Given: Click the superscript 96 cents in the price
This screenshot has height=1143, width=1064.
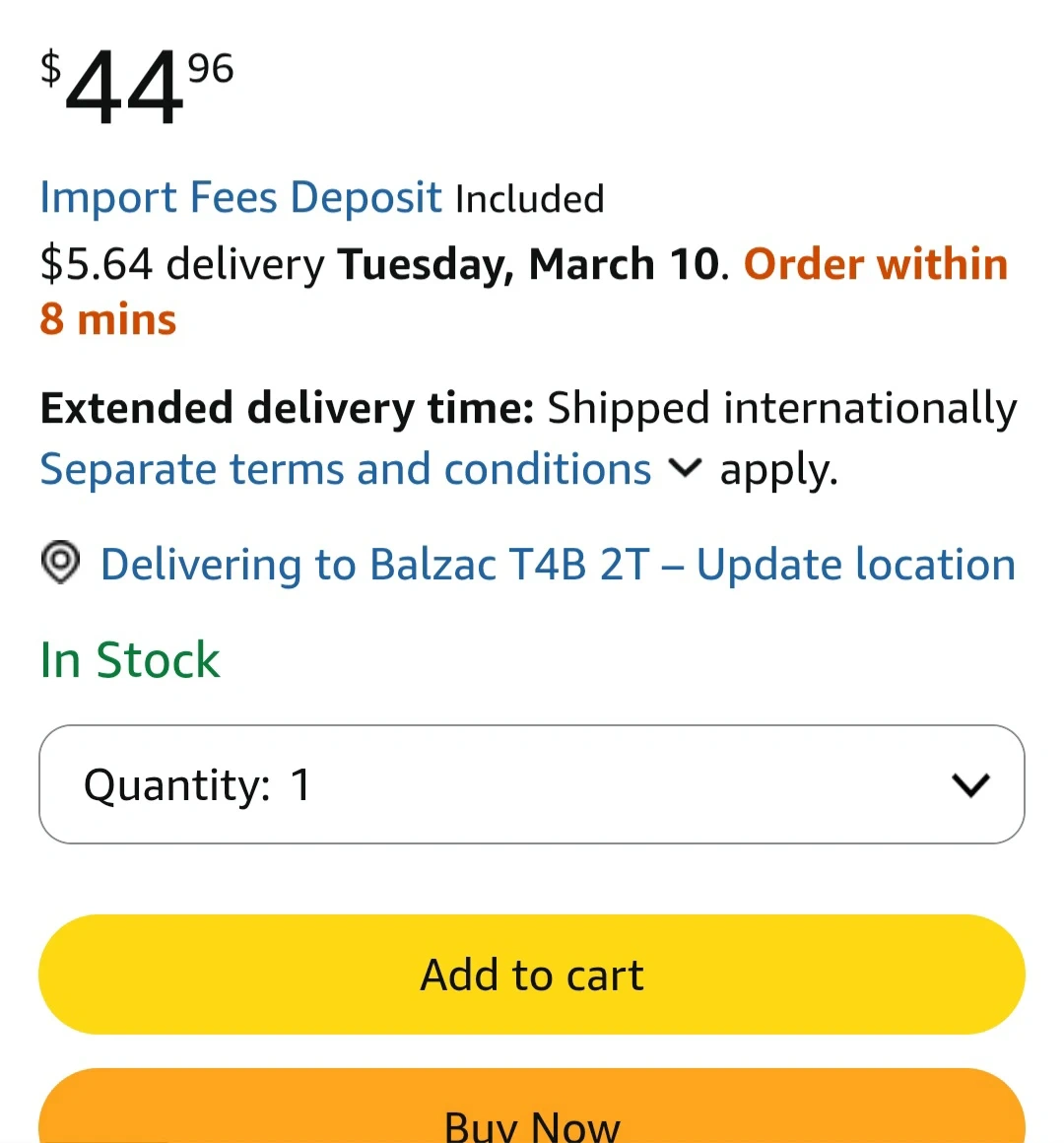Looking at the screenshot, I should [210, 69].
